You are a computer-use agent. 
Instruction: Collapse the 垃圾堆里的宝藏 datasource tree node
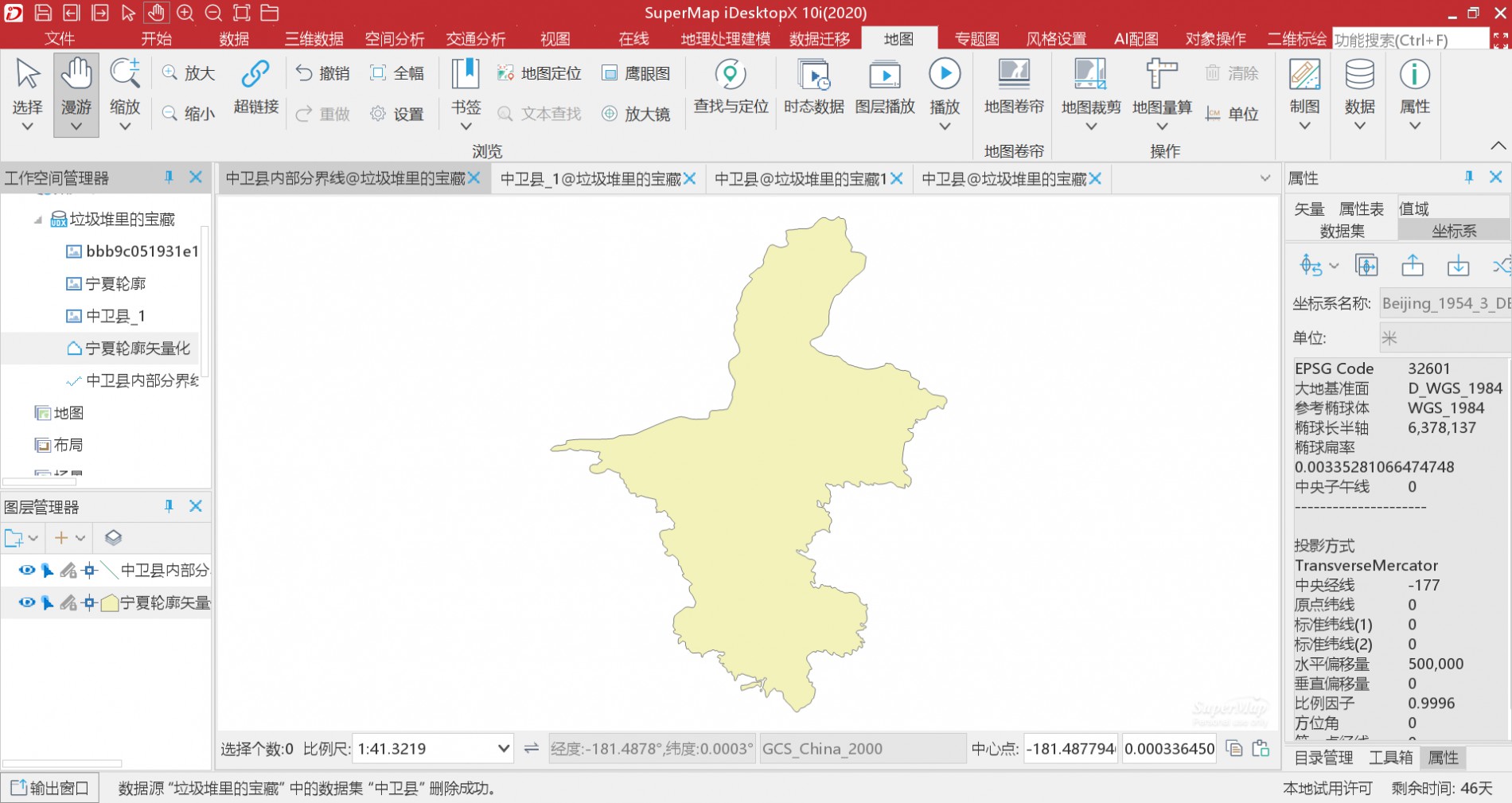click(37, 220)
